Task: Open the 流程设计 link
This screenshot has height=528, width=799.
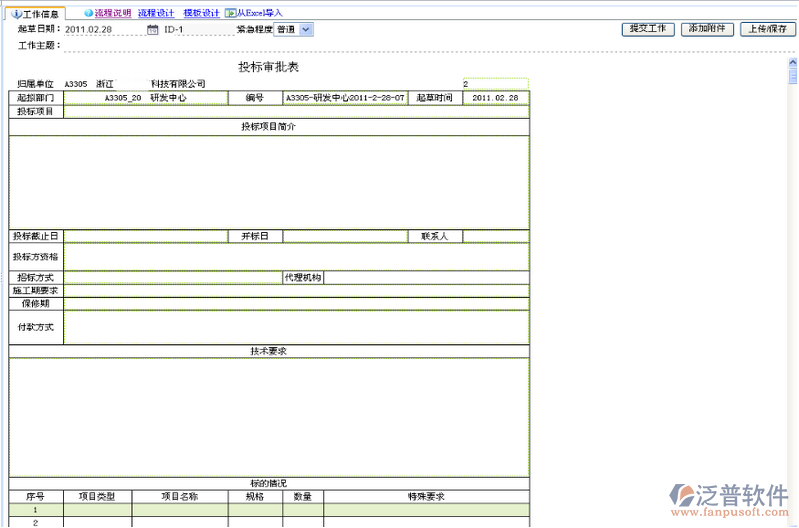Action: 155,14
